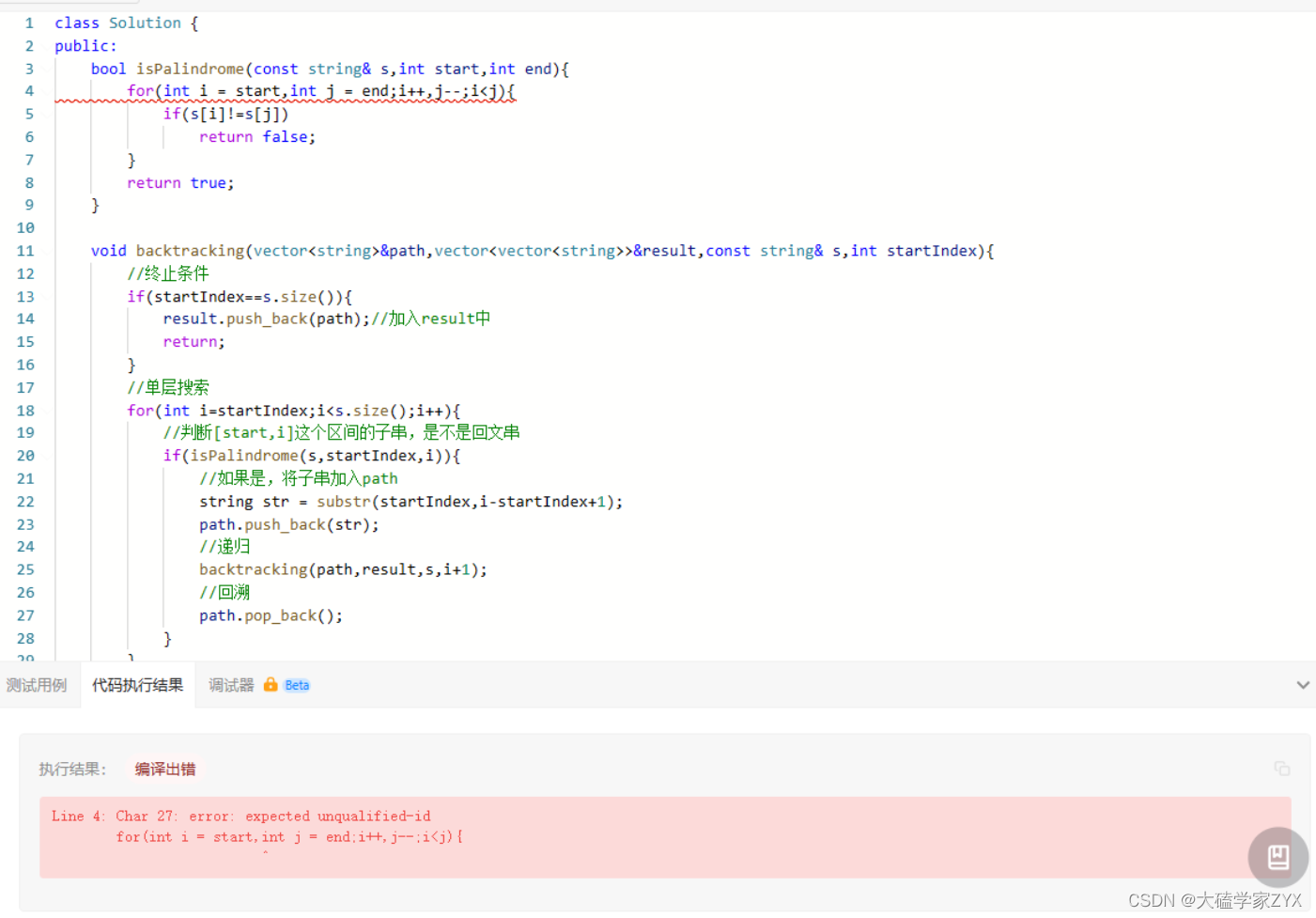
Task: Click the comment //回溯
Action: point(224,592)
